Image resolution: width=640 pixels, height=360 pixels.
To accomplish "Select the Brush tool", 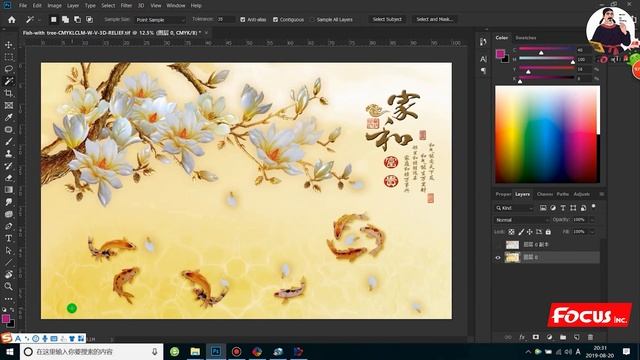I will click(9, 141).
